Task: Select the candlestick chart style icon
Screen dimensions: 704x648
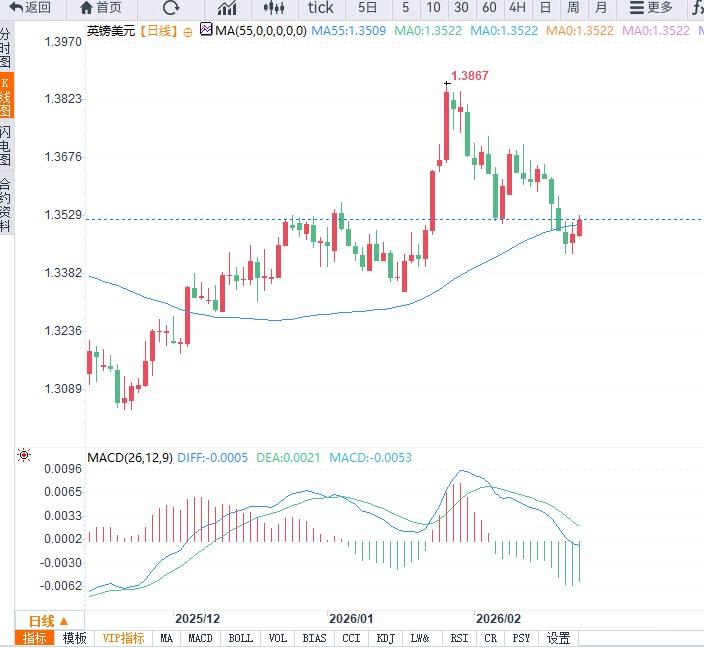Action: click(x=274, y=8)
